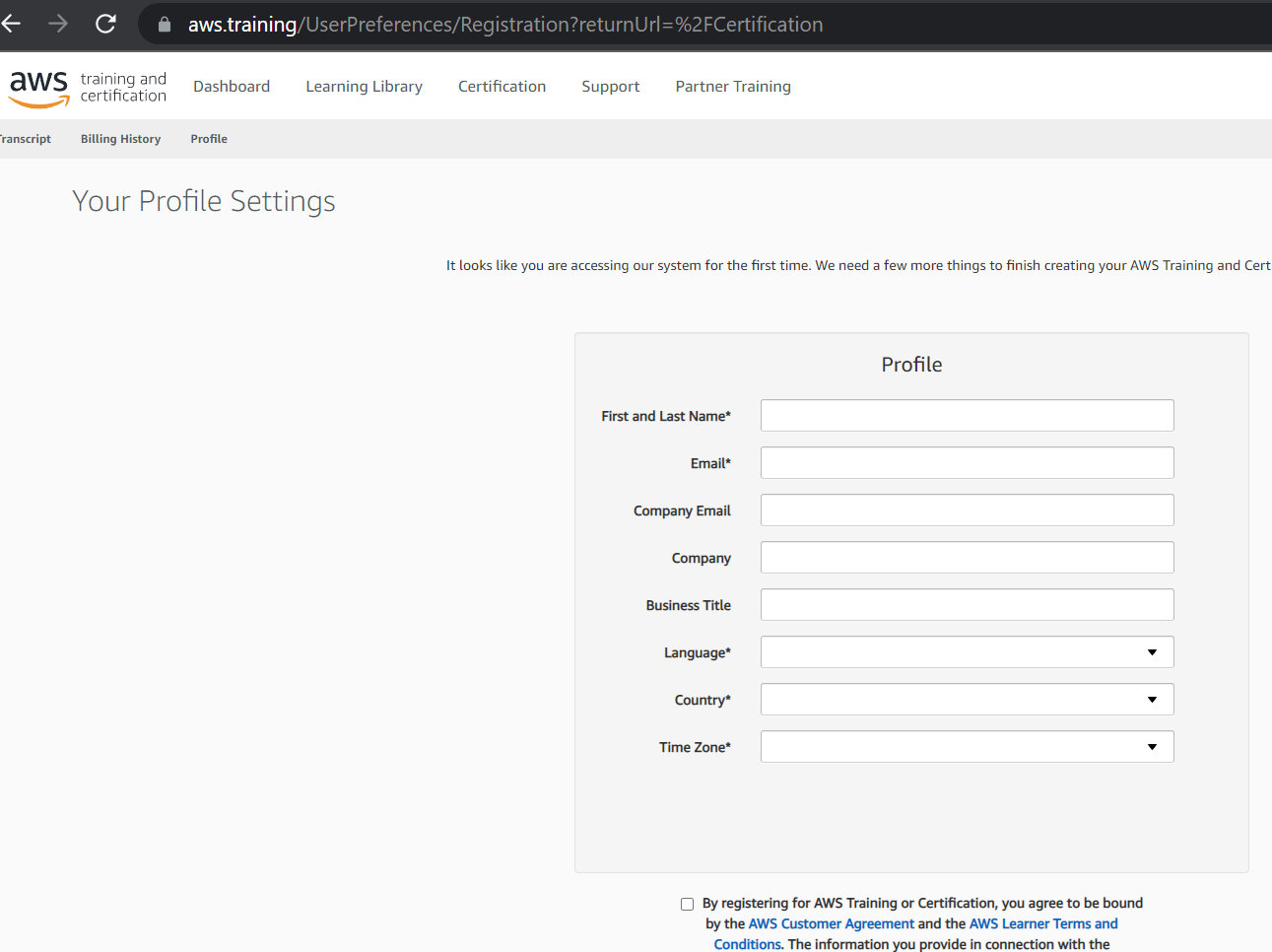Click the Company Email input field
Image resolution: width=1272 pixels, height=952 pixels.
coord(968,510)
